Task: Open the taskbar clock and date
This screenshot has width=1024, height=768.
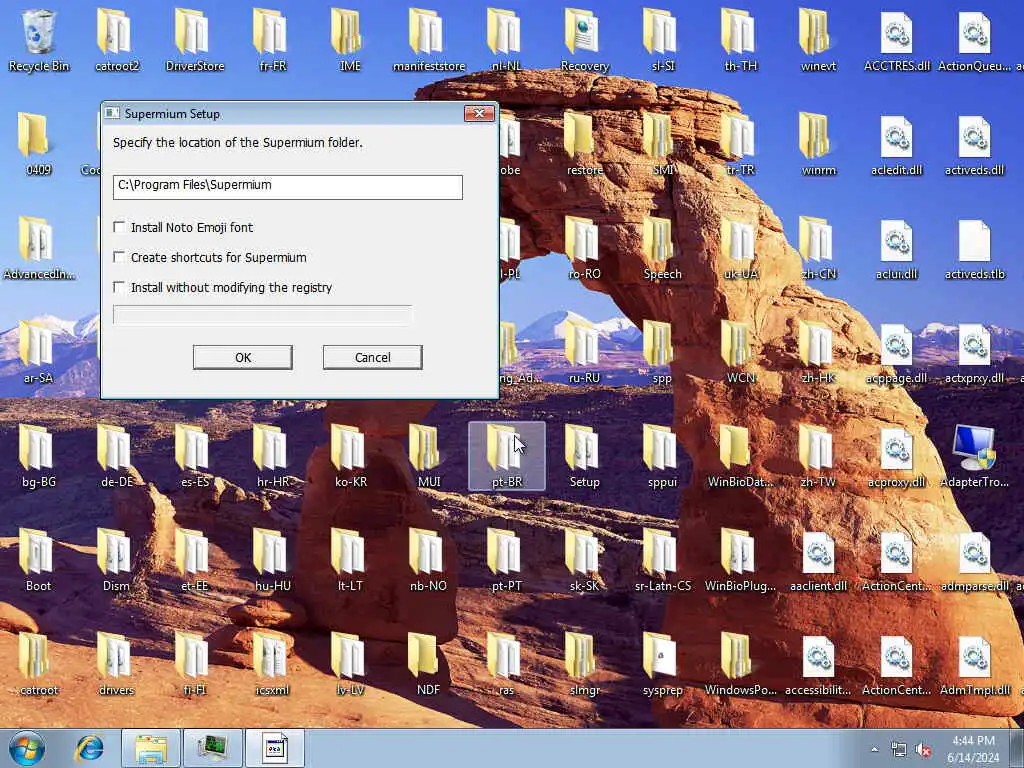Action: (x=973, y=749)
